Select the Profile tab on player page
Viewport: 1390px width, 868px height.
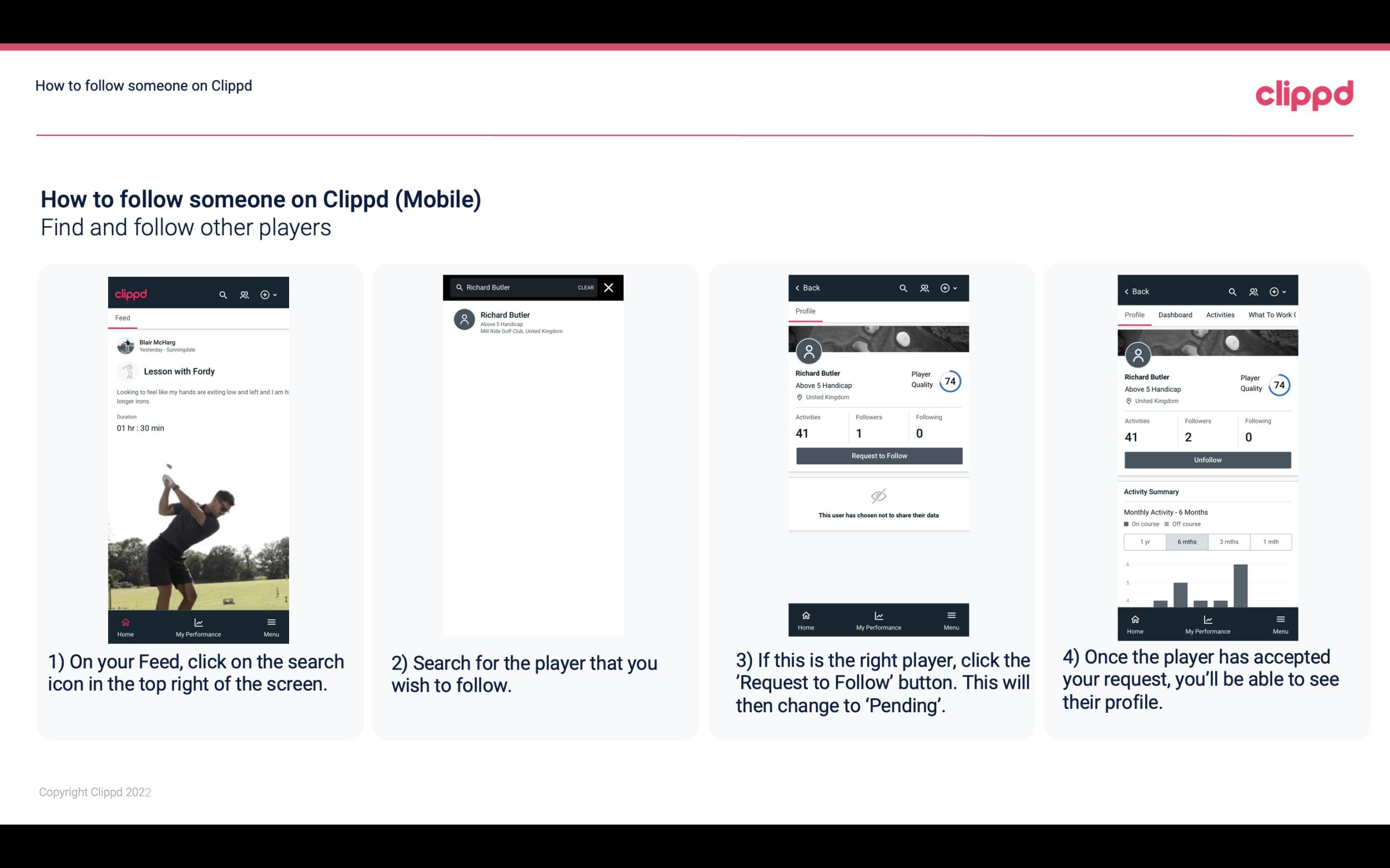[806, 311]
